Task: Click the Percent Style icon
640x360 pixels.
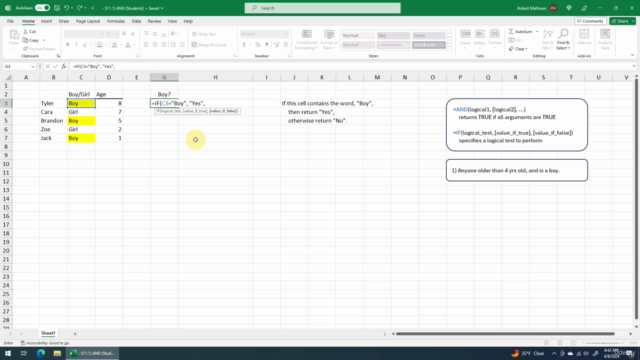Action: pyautogui.click(x=258, y=45)
